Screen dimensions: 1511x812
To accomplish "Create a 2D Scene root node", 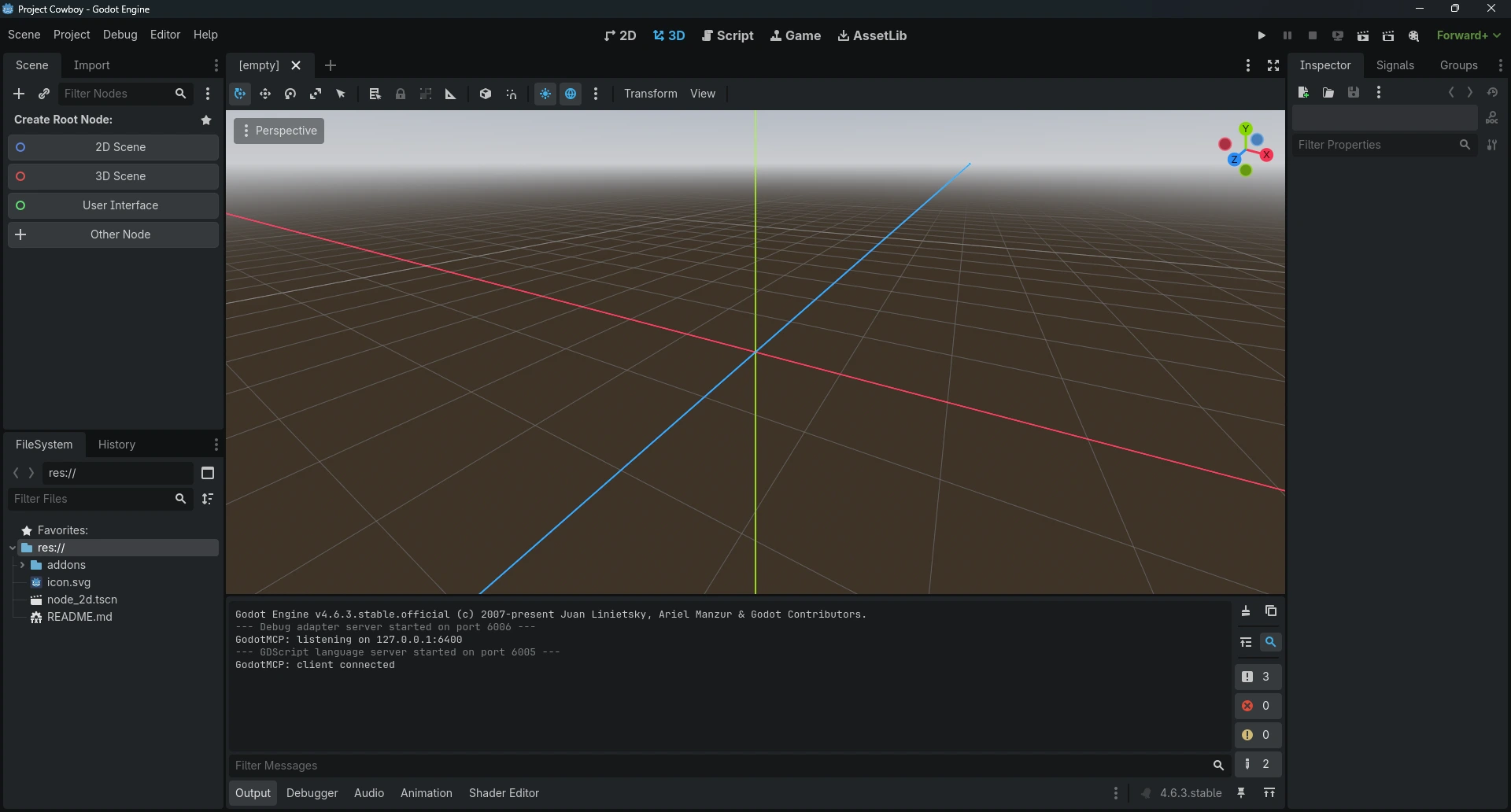I will pyautogui.click(x=113, y=147).
